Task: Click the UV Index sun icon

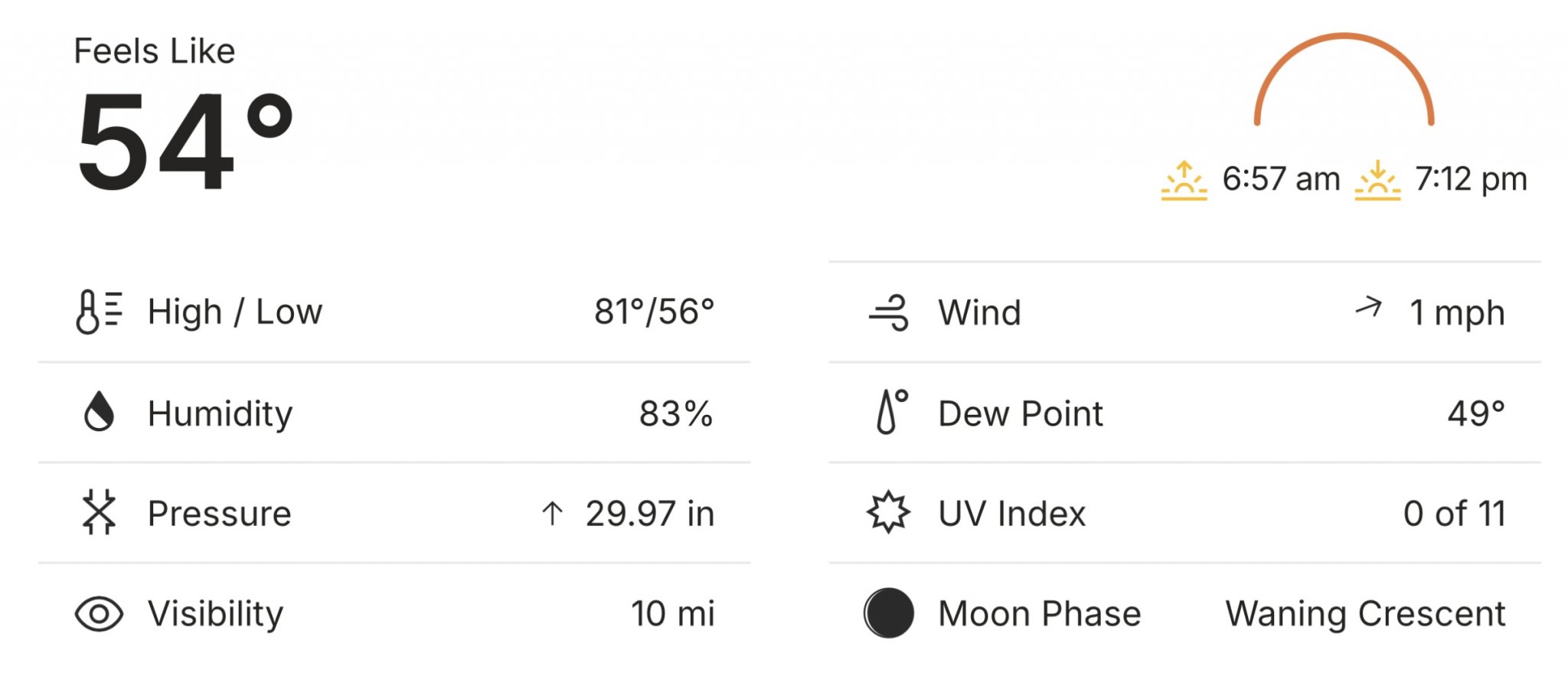Action: pos(889,512)
